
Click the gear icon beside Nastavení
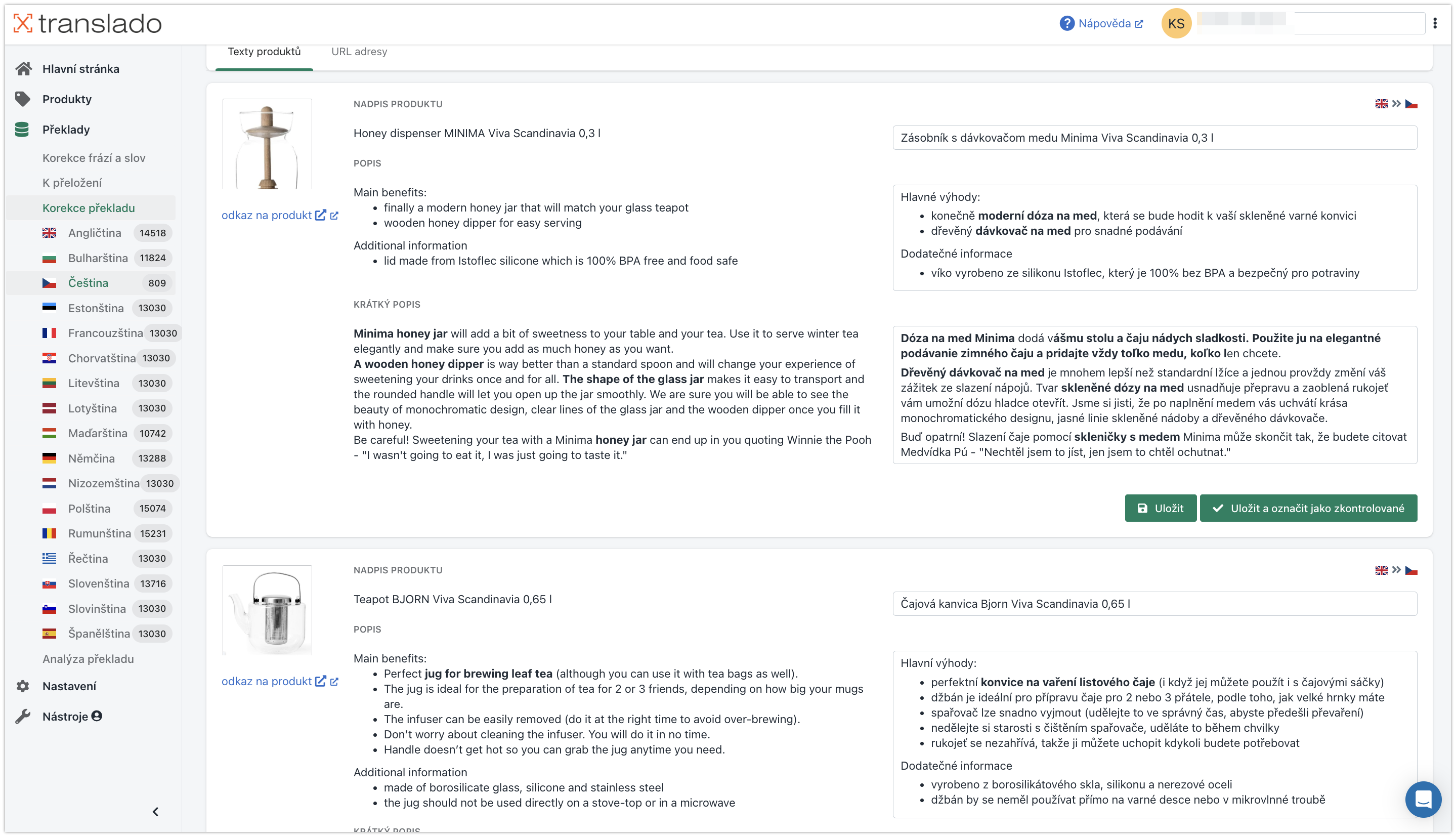22,686
